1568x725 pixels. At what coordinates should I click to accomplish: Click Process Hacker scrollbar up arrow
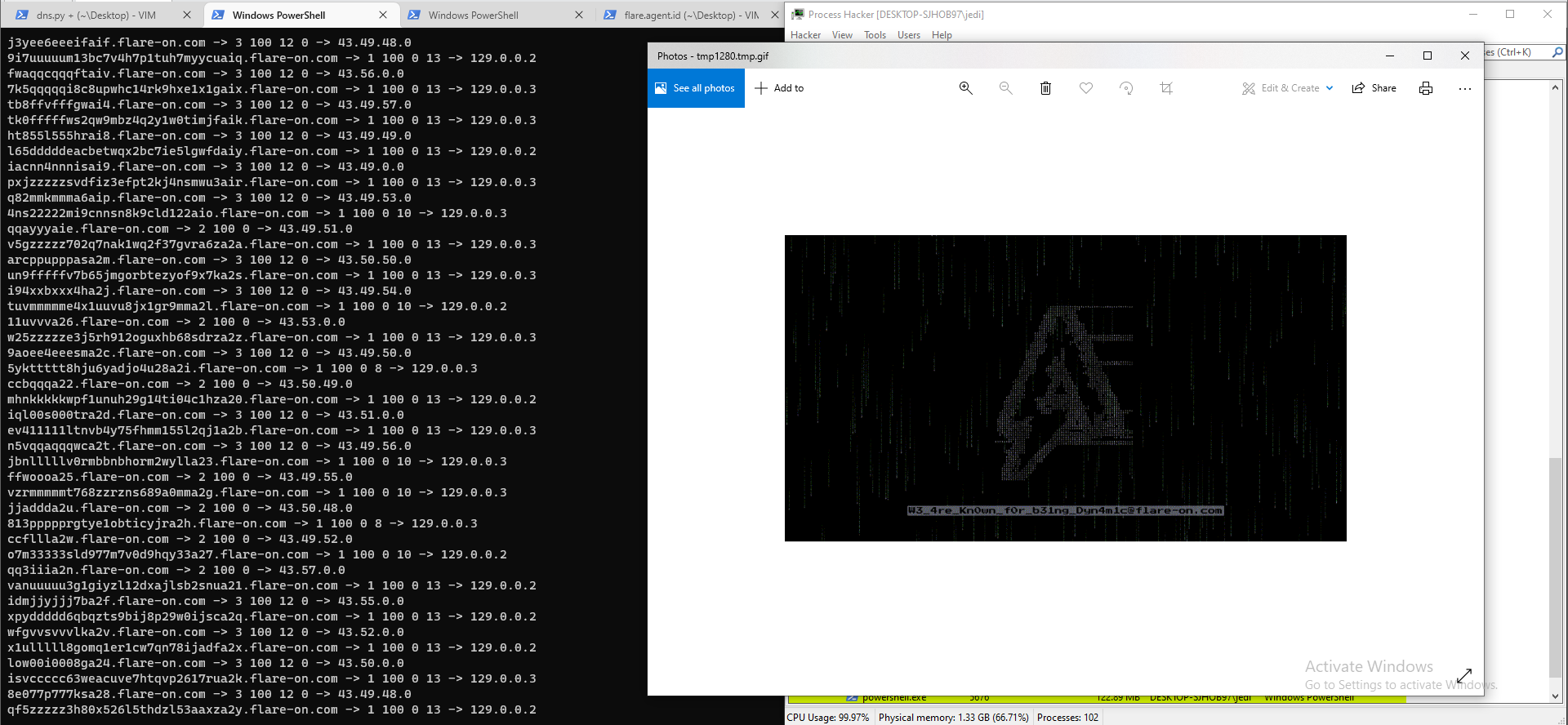coord(1555,87)
